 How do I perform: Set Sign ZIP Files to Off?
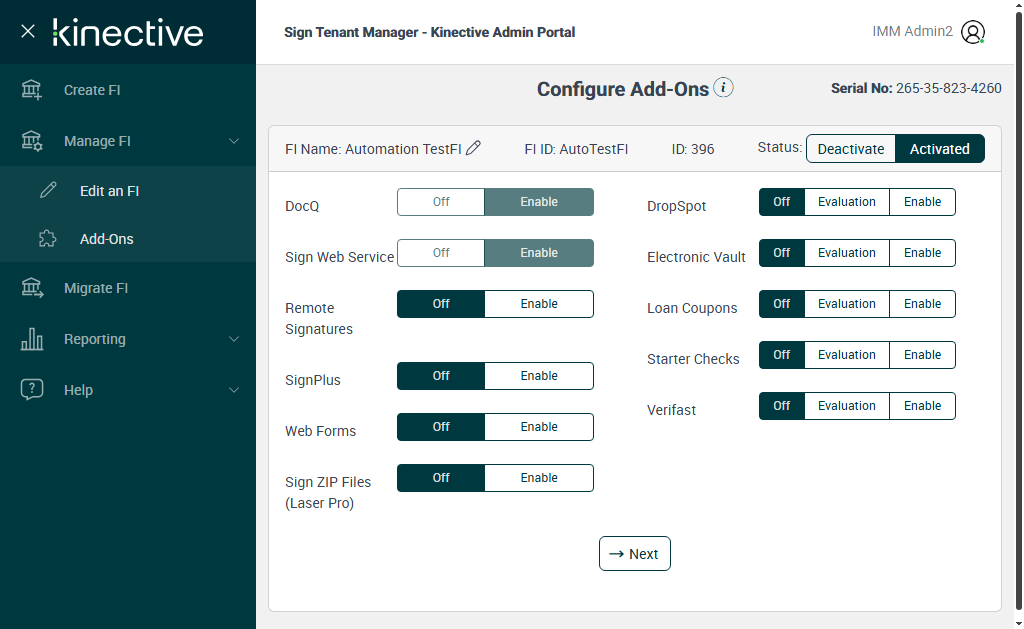(x=441, y=477)
